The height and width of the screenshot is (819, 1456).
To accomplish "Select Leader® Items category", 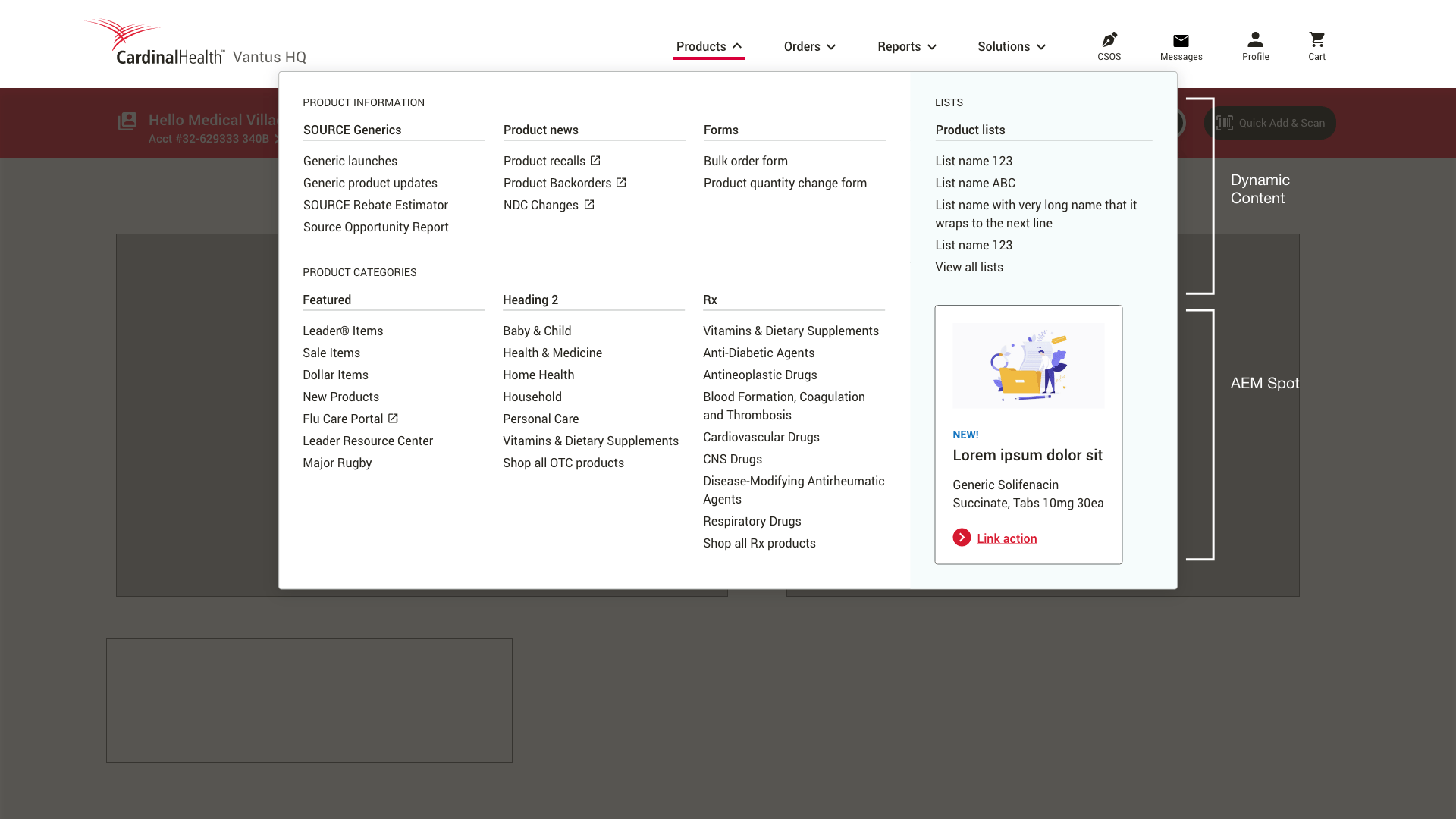I will (343, 331).
